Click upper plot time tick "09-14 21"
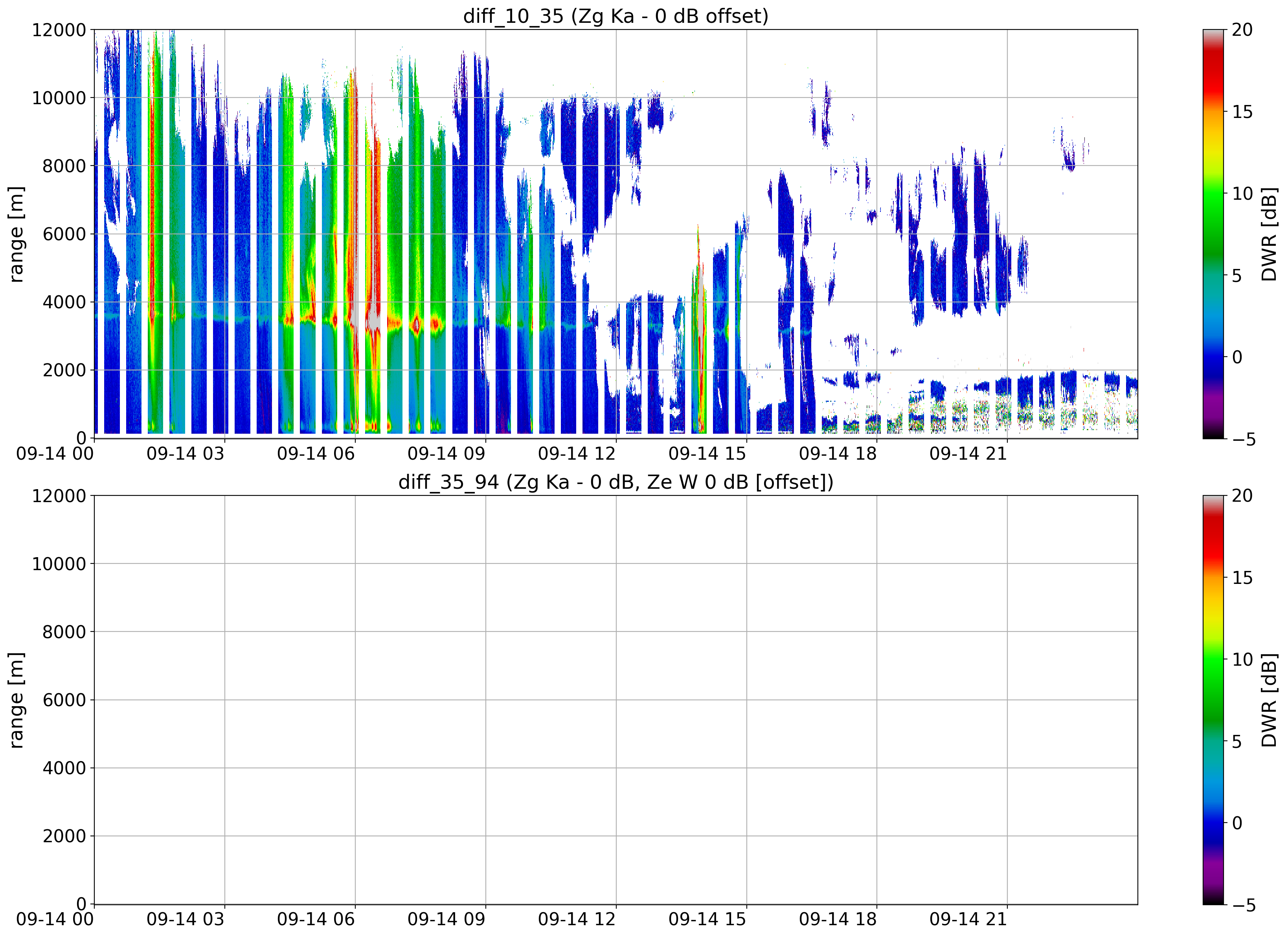1288x937 pixels. tap(968, 454)
